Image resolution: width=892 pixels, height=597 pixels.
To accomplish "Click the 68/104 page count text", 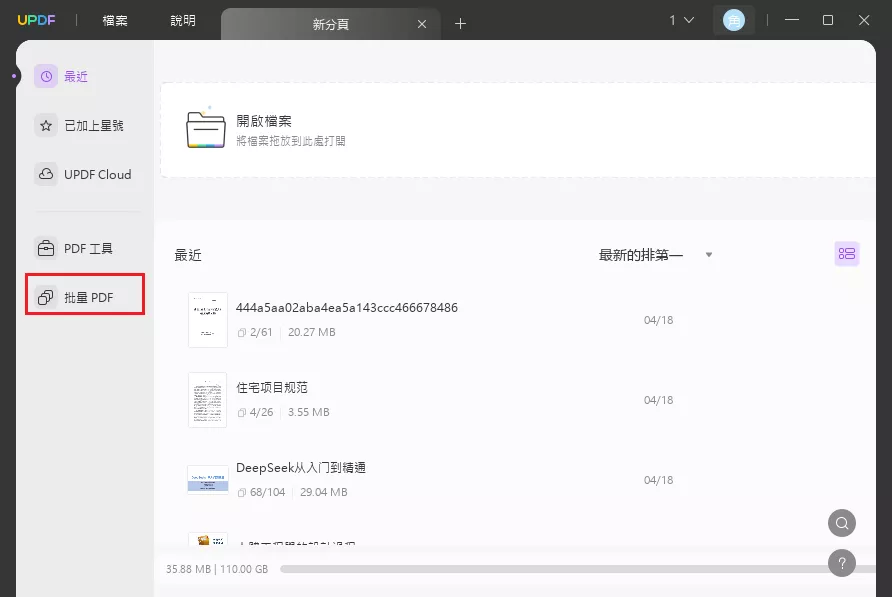I will (x=267, y=492).
